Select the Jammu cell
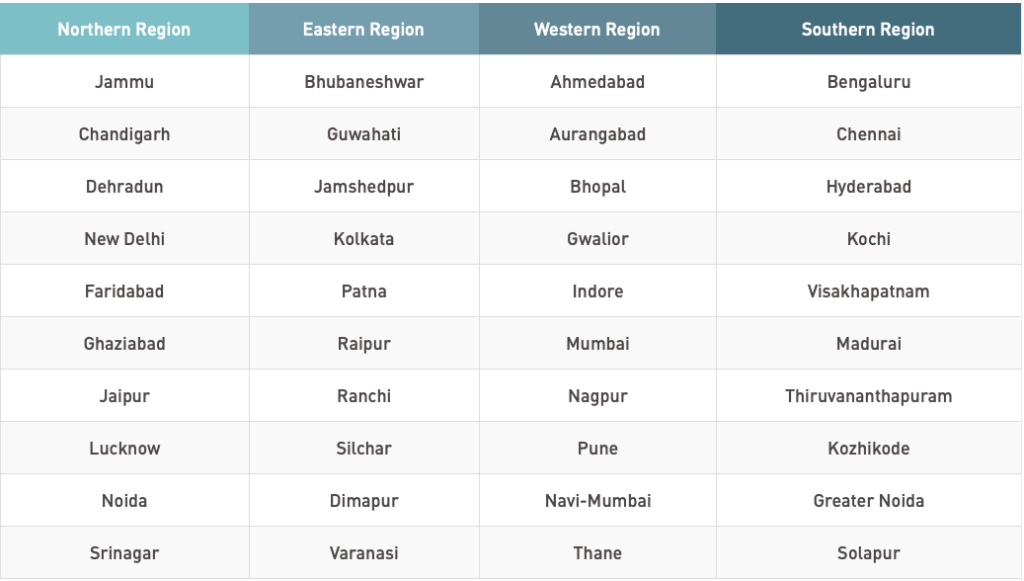 [x=124, y=82]
